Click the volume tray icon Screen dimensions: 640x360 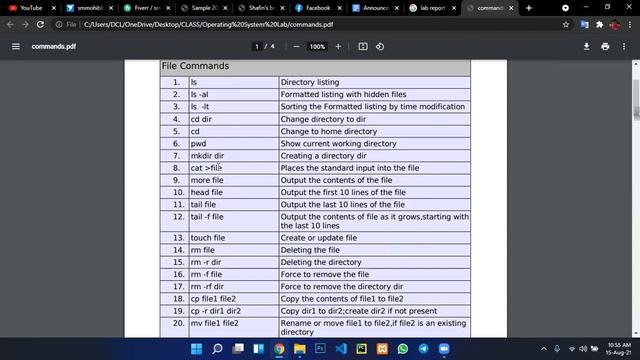coord(583,349)
